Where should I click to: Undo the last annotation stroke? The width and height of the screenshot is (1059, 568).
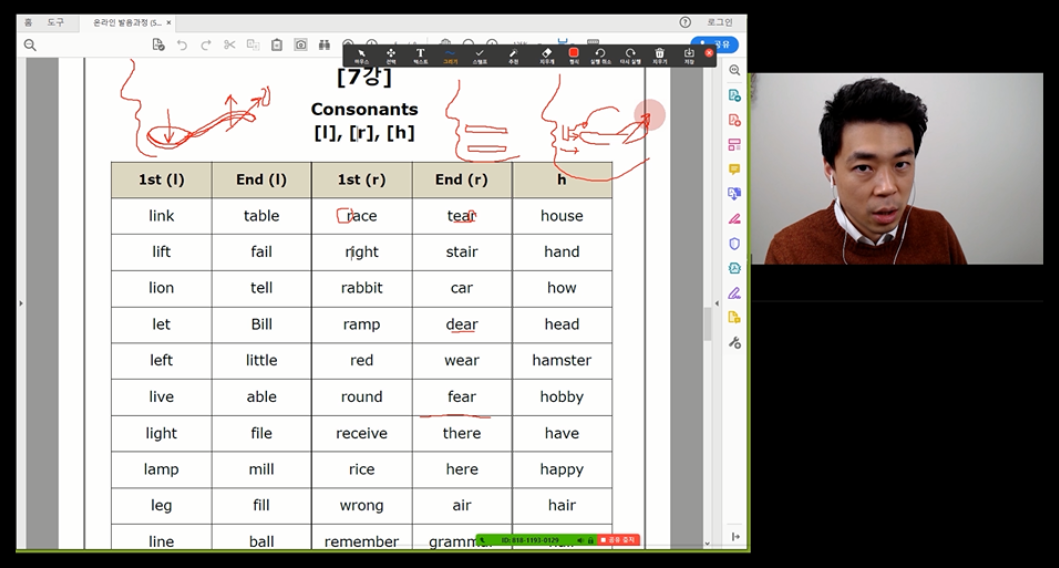tap(600, 55)
